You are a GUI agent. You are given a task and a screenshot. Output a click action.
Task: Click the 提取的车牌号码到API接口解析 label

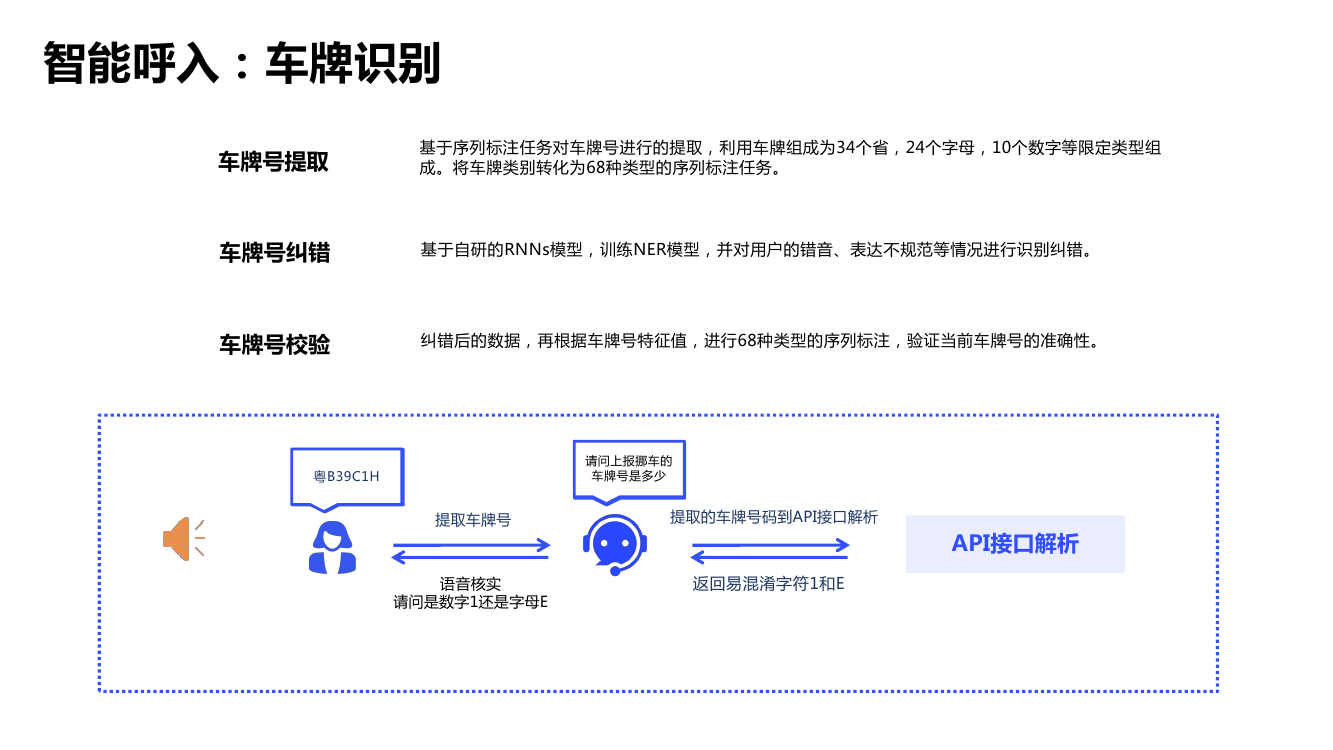773,517
